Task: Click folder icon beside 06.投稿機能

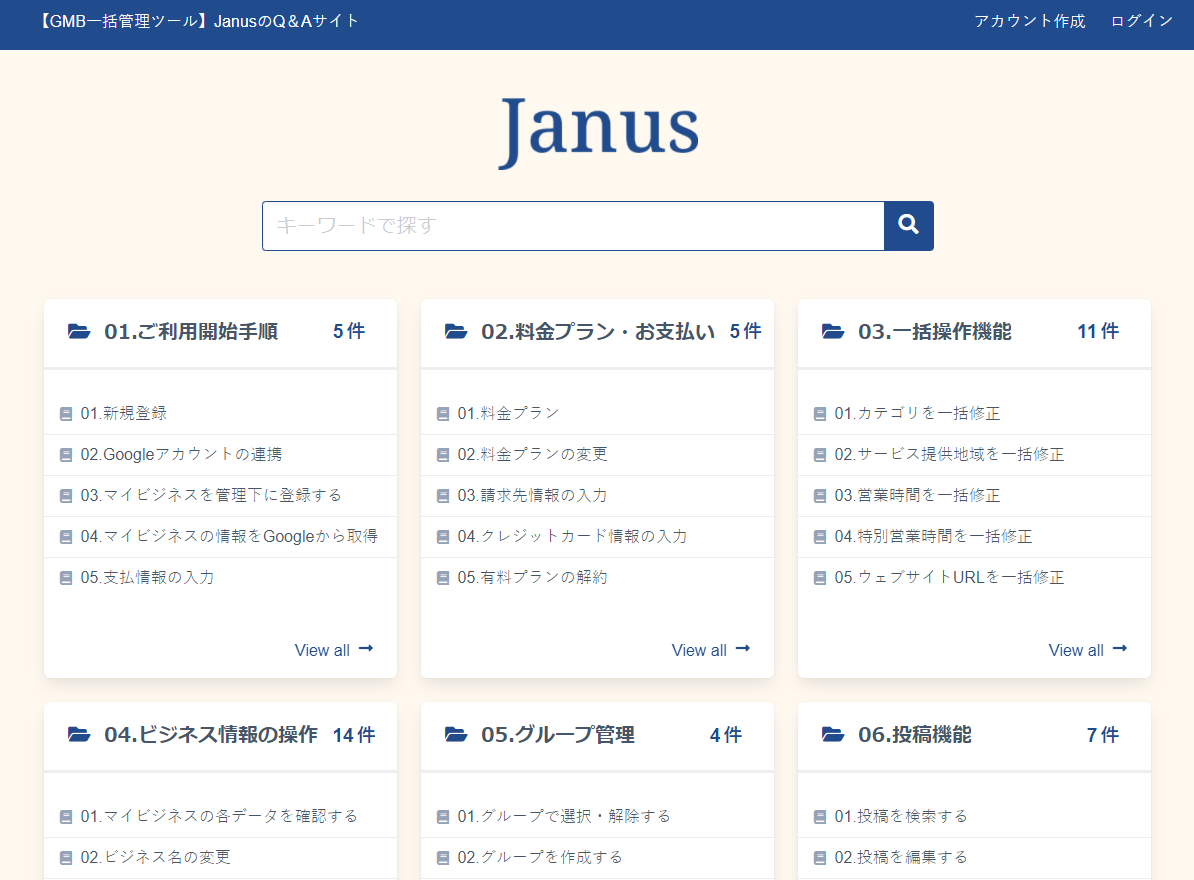Action: click(832, 735)
